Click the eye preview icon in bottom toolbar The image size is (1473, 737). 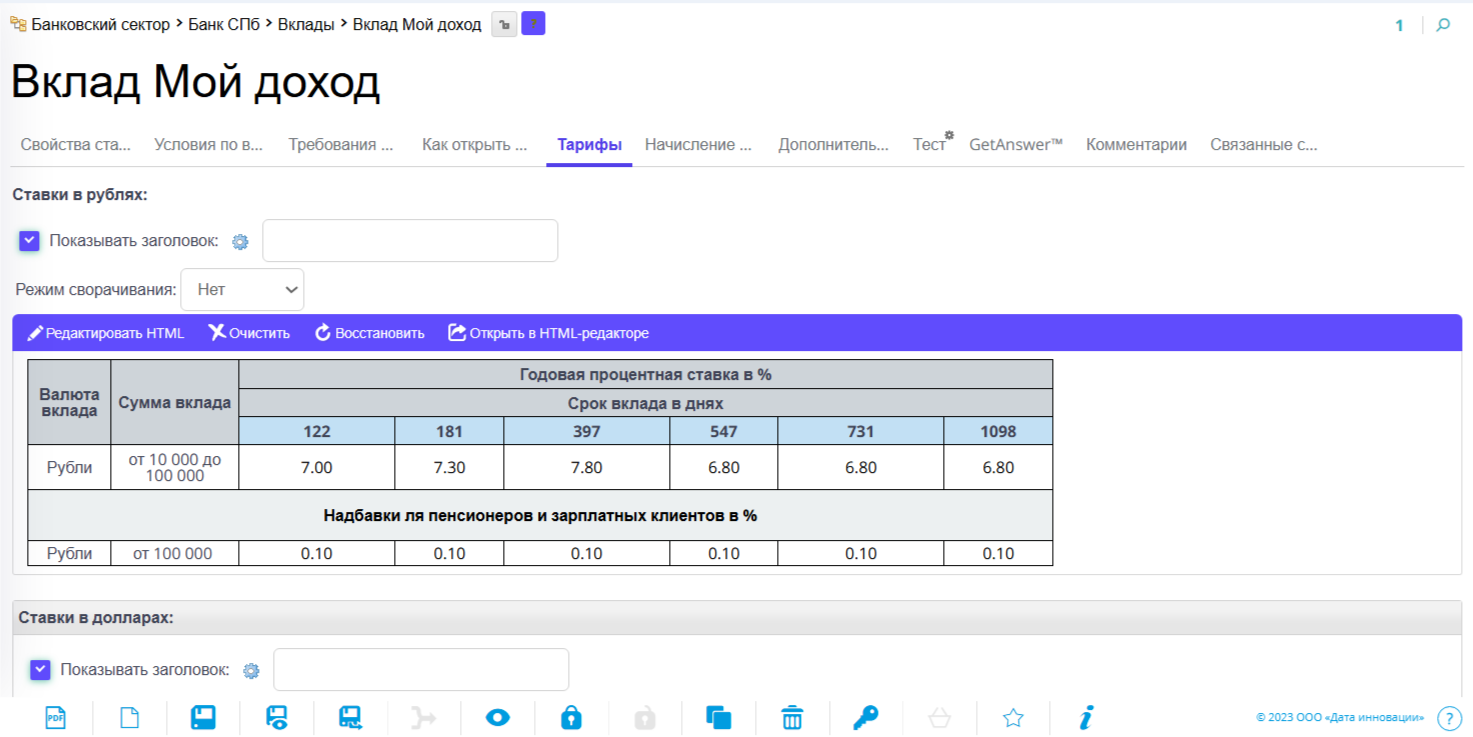coord(497,717)
